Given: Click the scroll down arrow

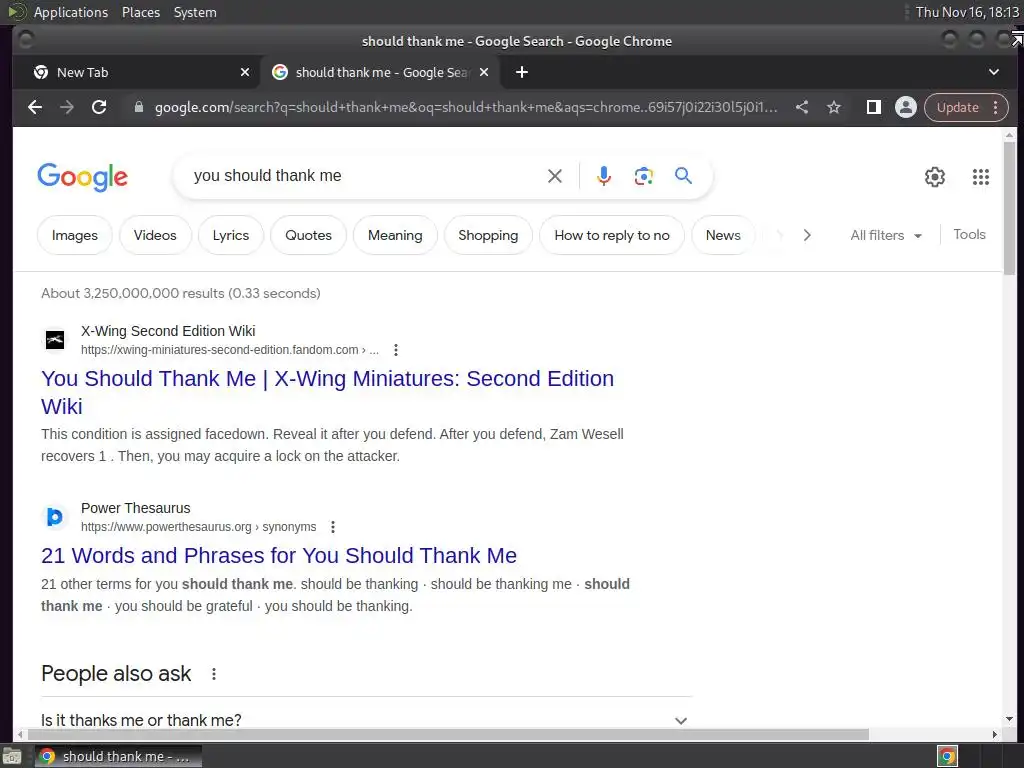Looking at the screenshot, I should (1010, 719).
